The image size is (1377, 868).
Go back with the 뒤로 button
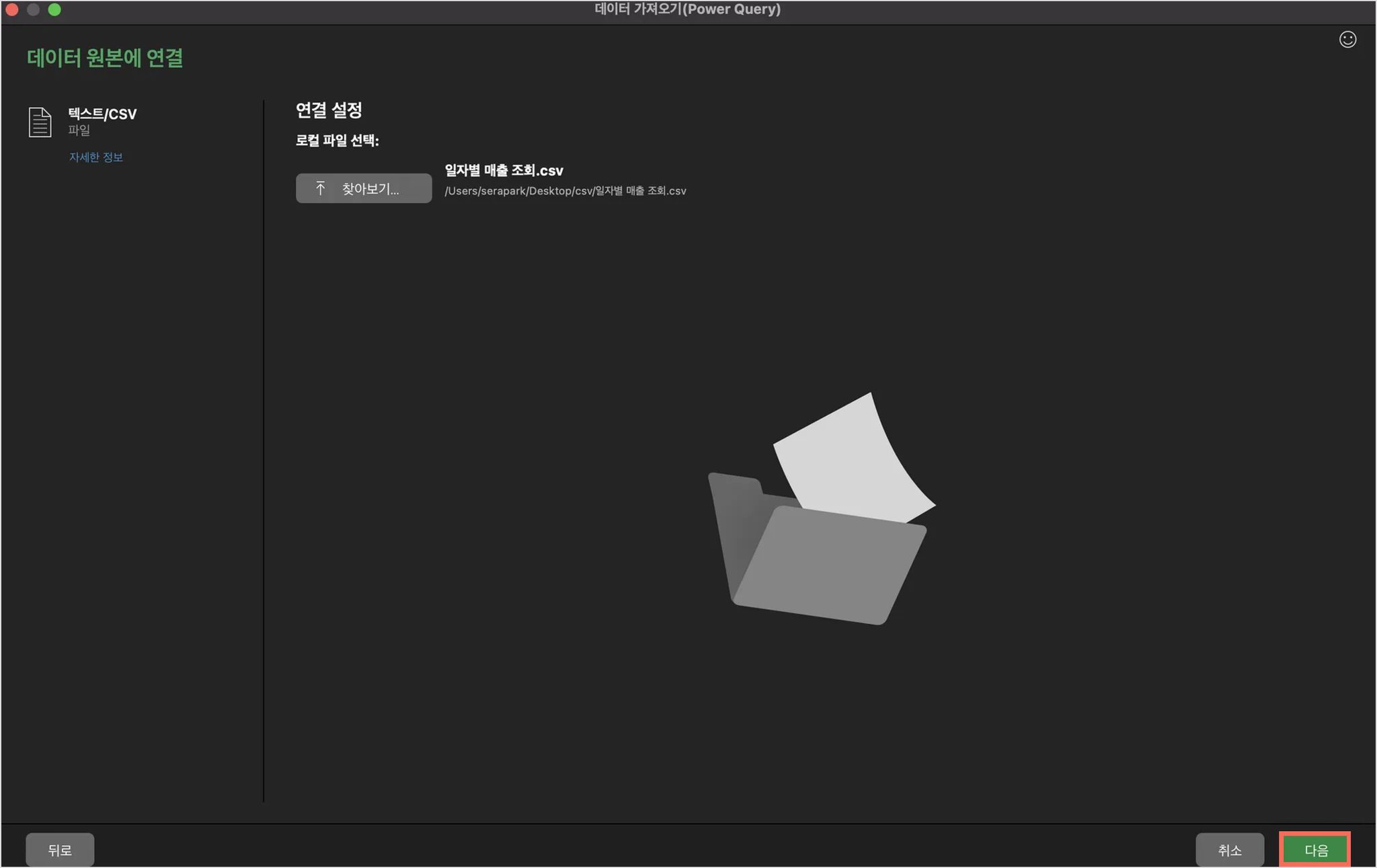coord(60,850)
